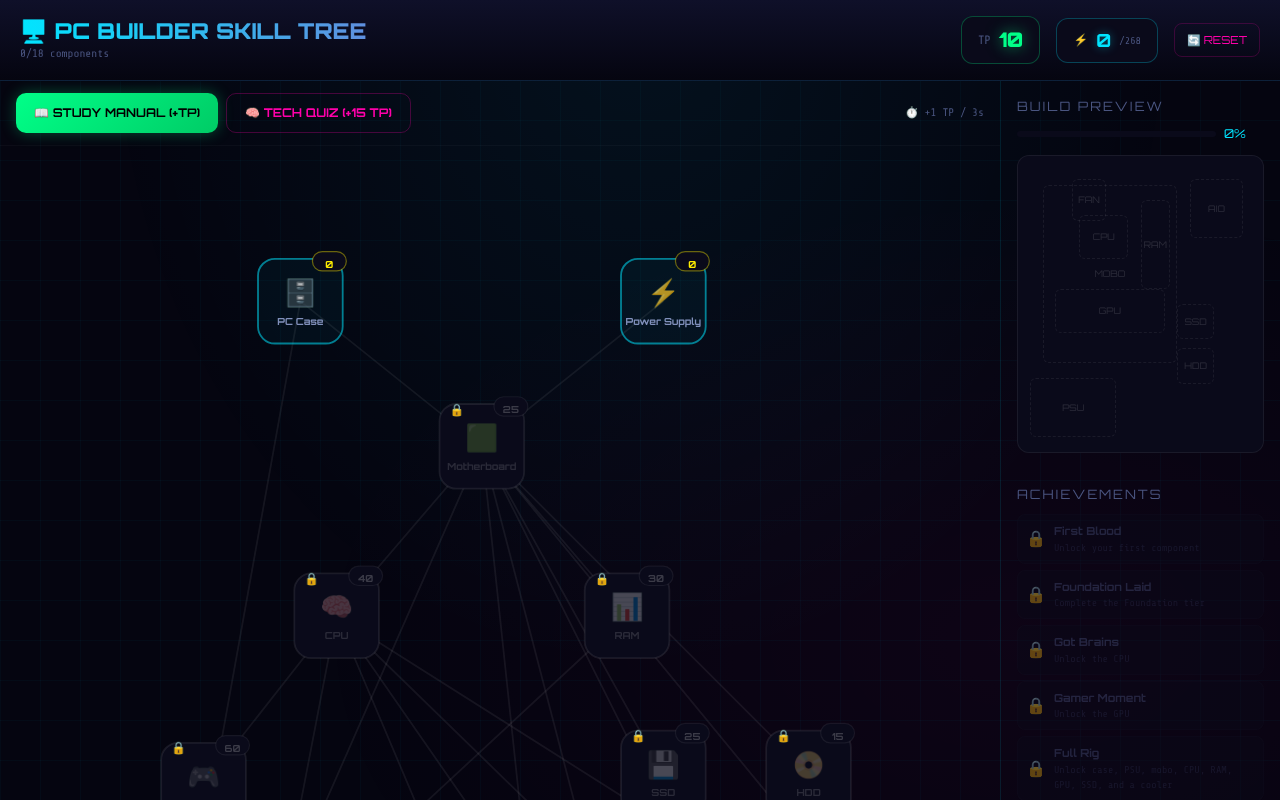Screen dimensions: 1280x800
Task: Click the PSU slot in Build Preview
Action: pos(1072,407)
